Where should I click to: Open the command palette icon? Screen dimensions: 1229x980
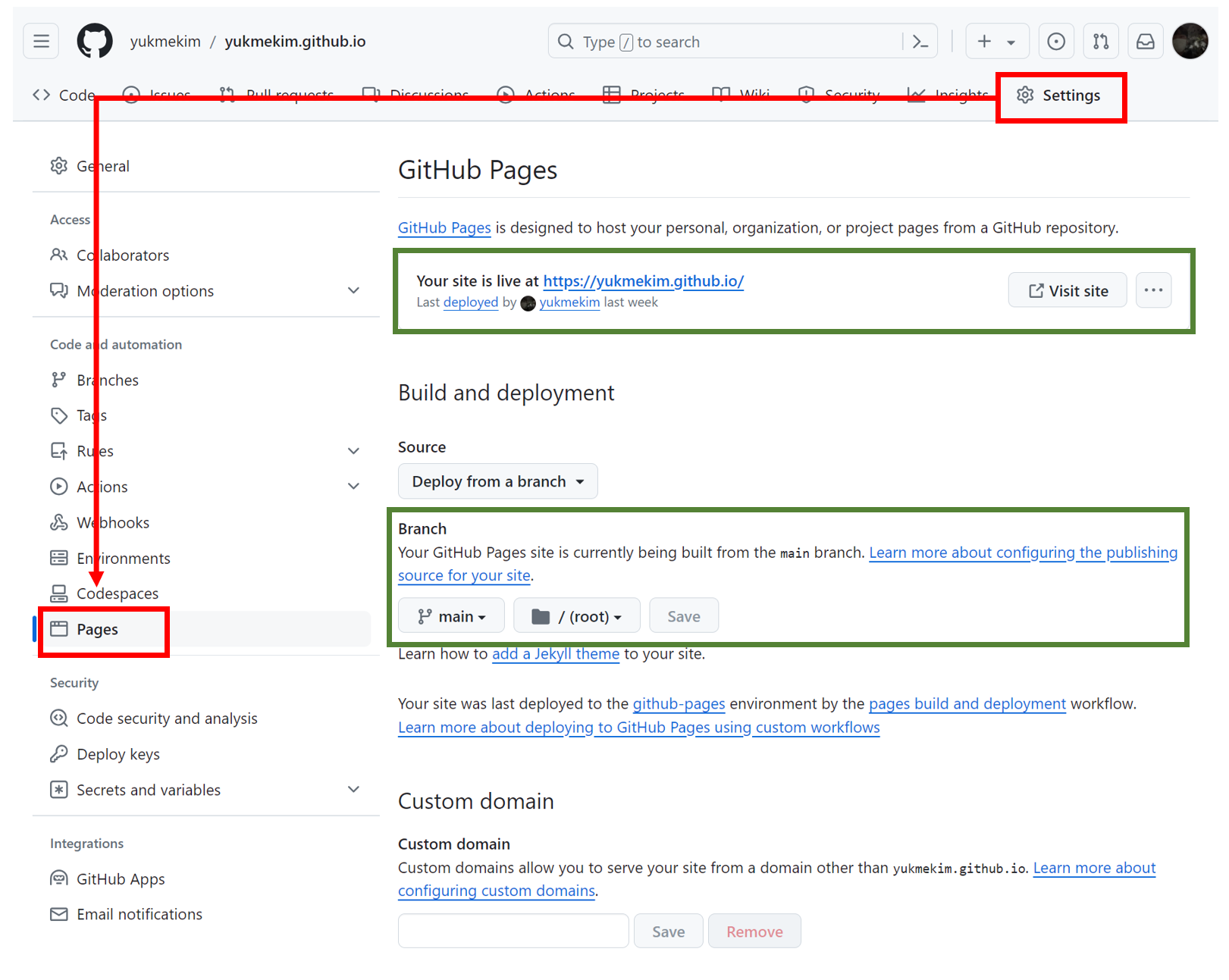[x=920, y=42]
